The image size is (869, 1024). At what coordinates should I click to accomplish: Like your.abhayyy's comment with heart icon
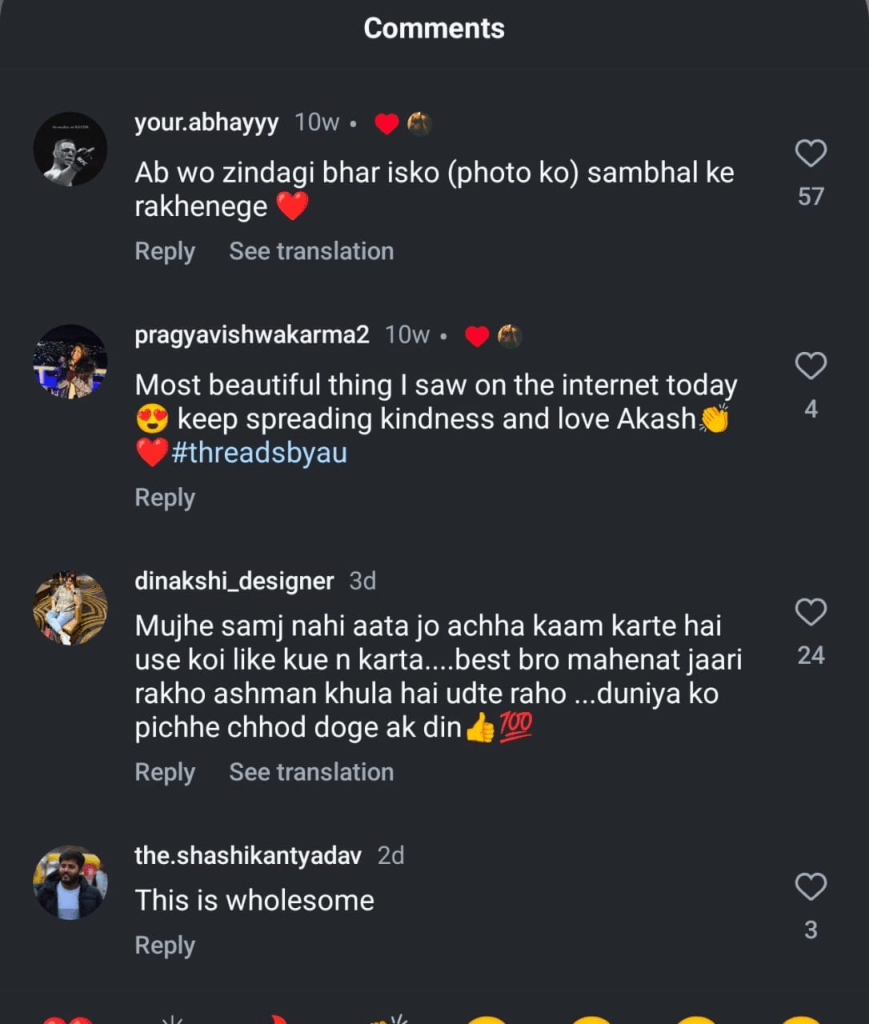(810, 153)
